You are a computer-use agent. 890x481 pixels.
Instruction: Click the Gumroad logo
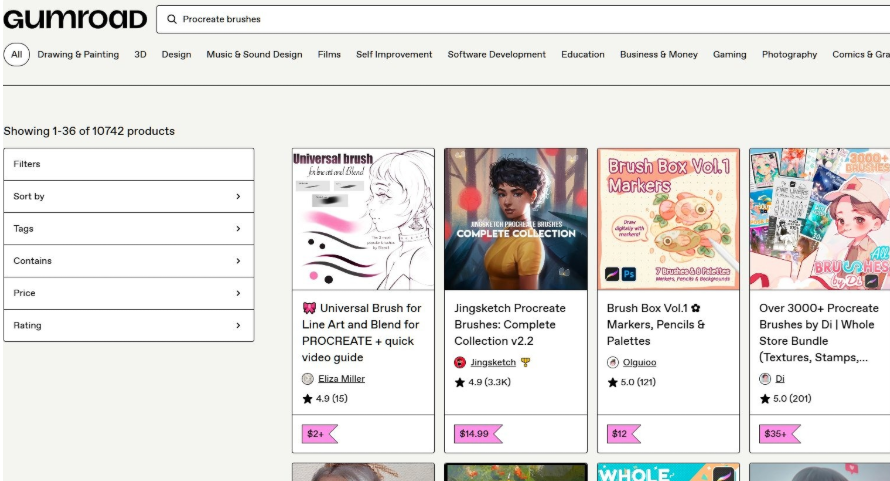(75, 19)
